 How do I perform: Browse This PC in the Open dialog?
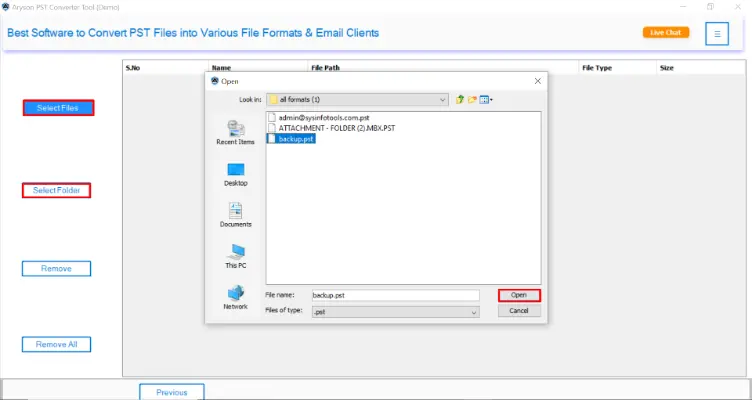(235, 256)
